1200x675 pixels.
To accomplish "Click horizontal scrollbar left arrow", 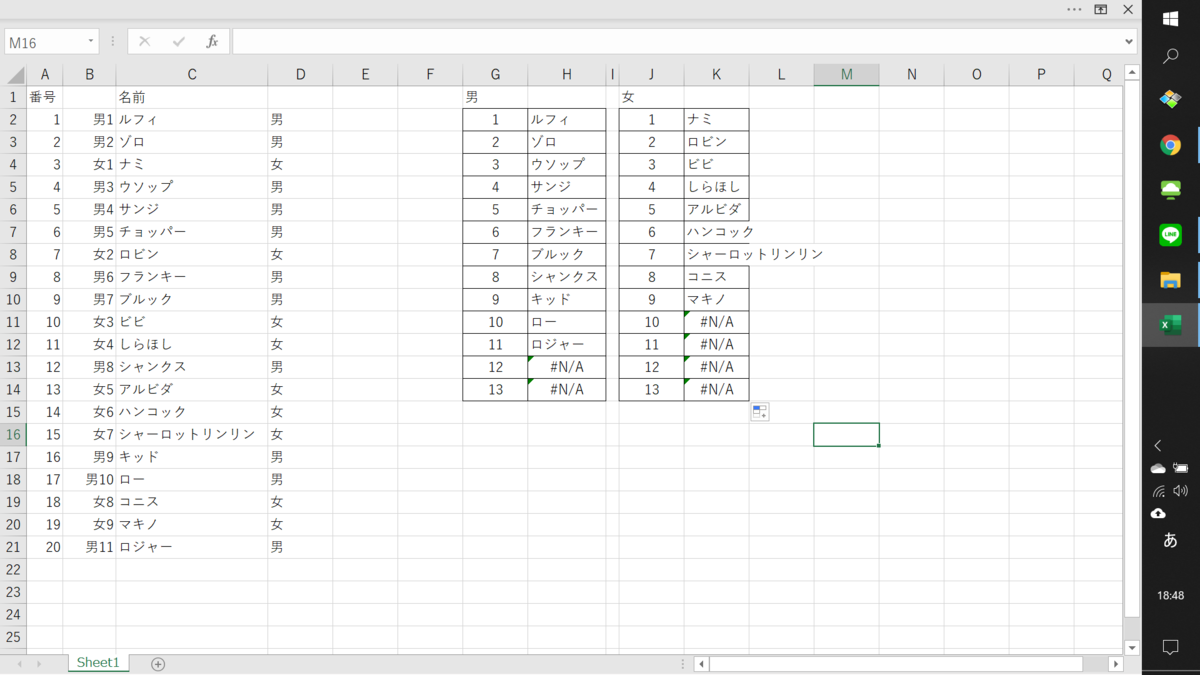I will tap(702, 664).
